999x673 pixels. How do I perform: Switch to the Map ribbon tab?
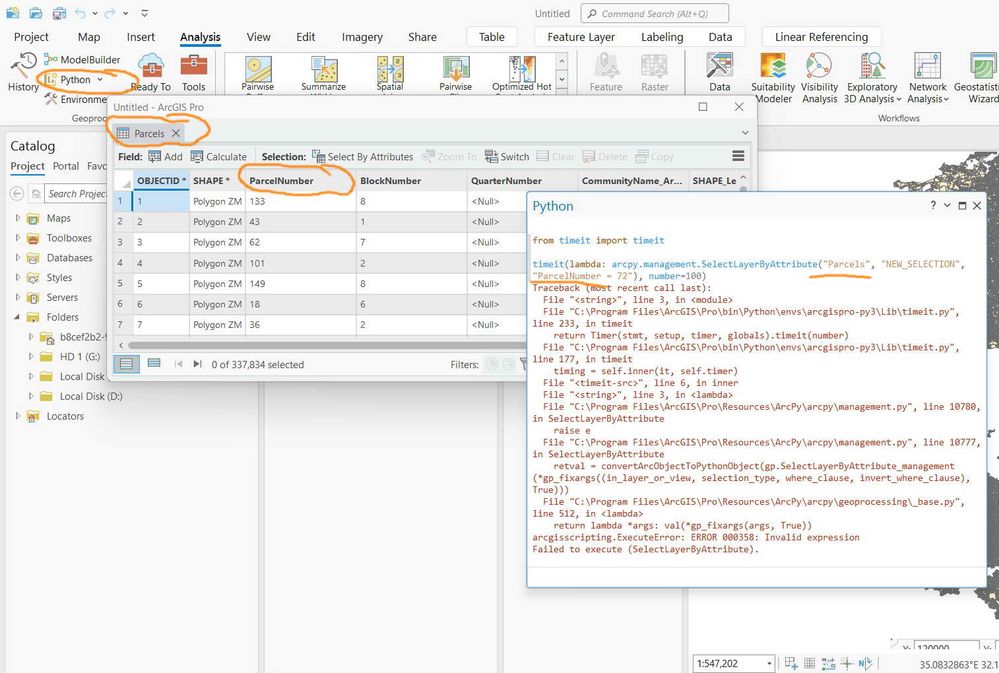point(89,37)
